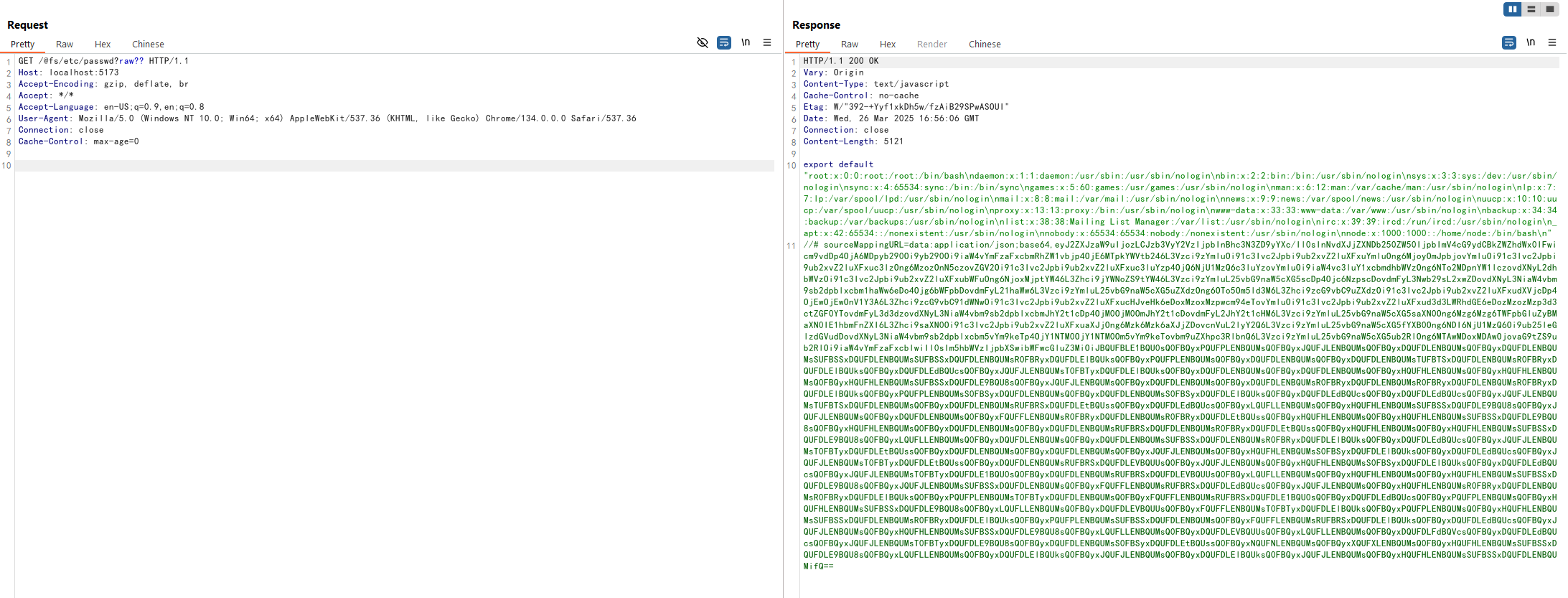The height and width of the screenshot is (598, 1568).
Task: Select Raw tab in Request panel
Action: [65, 45]
